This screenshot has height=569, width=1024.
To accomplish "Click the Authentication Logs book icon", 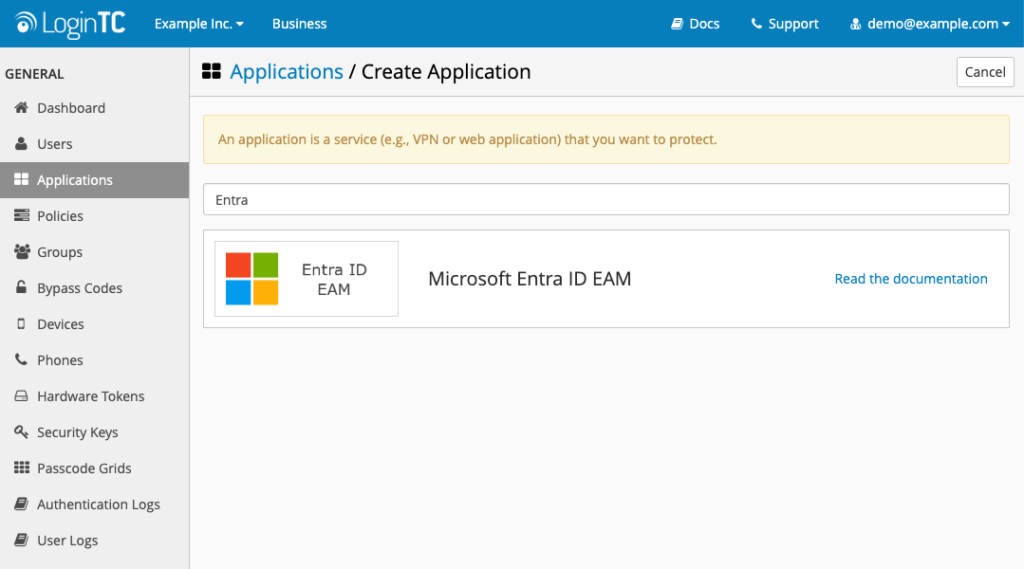I will point(22,504).
